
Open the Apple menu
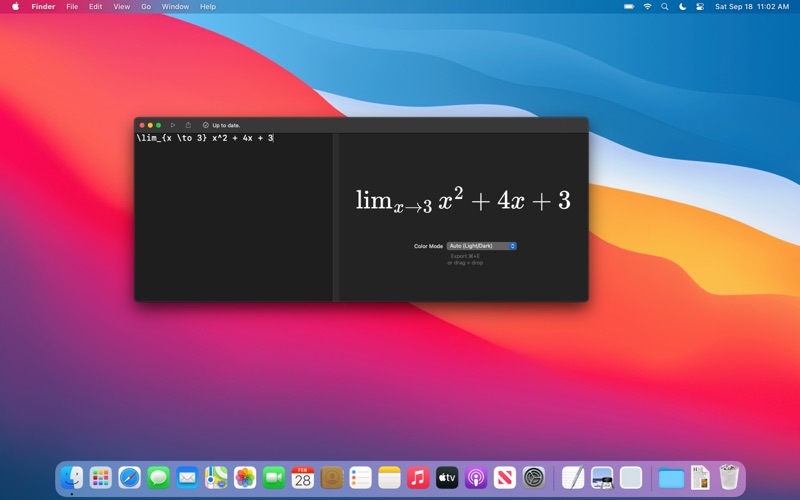(15, 7)
